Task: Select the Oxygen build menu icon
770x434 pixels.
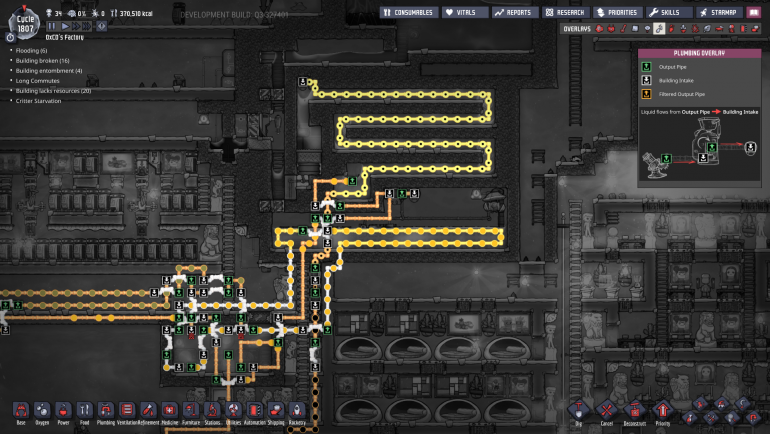Action: [x=42, y=410]
